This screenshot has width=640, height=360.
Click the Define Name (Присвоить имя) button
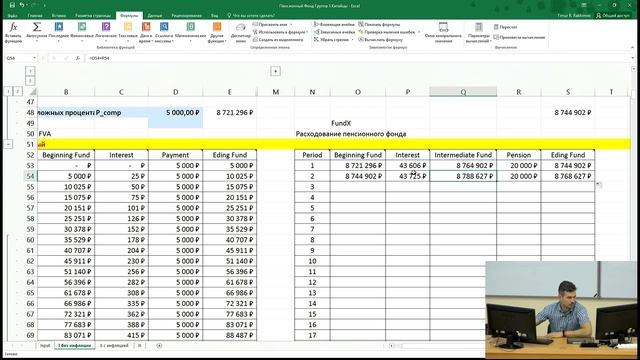pyautogui.click(x=270, y=24)
